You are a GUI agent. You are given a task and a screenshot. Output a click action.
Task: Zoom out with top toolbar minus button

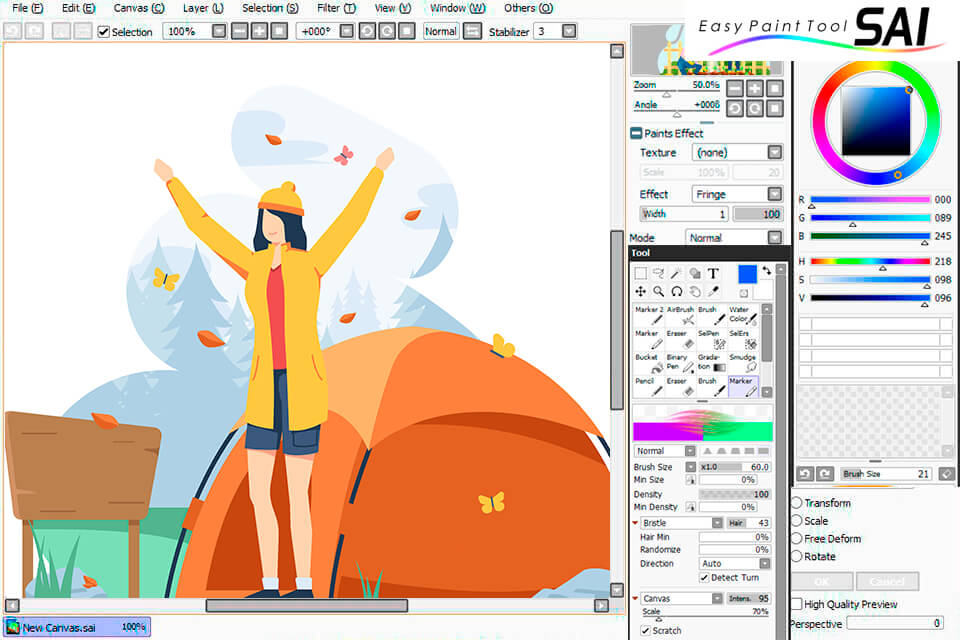pos(240,31)
